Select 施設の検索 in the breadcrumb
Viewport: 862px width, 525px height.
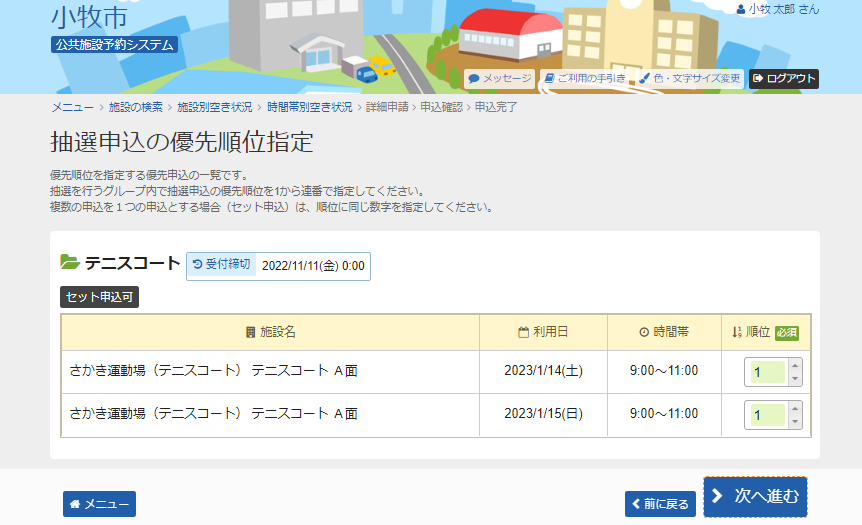pyautogui.click(x=135, y=106)
